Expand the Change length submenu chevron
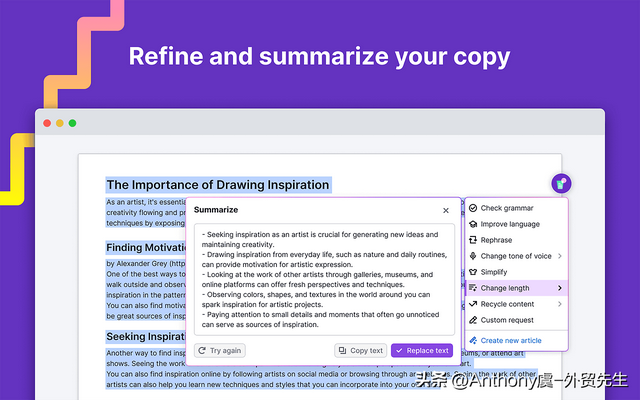 coord(560,288)
